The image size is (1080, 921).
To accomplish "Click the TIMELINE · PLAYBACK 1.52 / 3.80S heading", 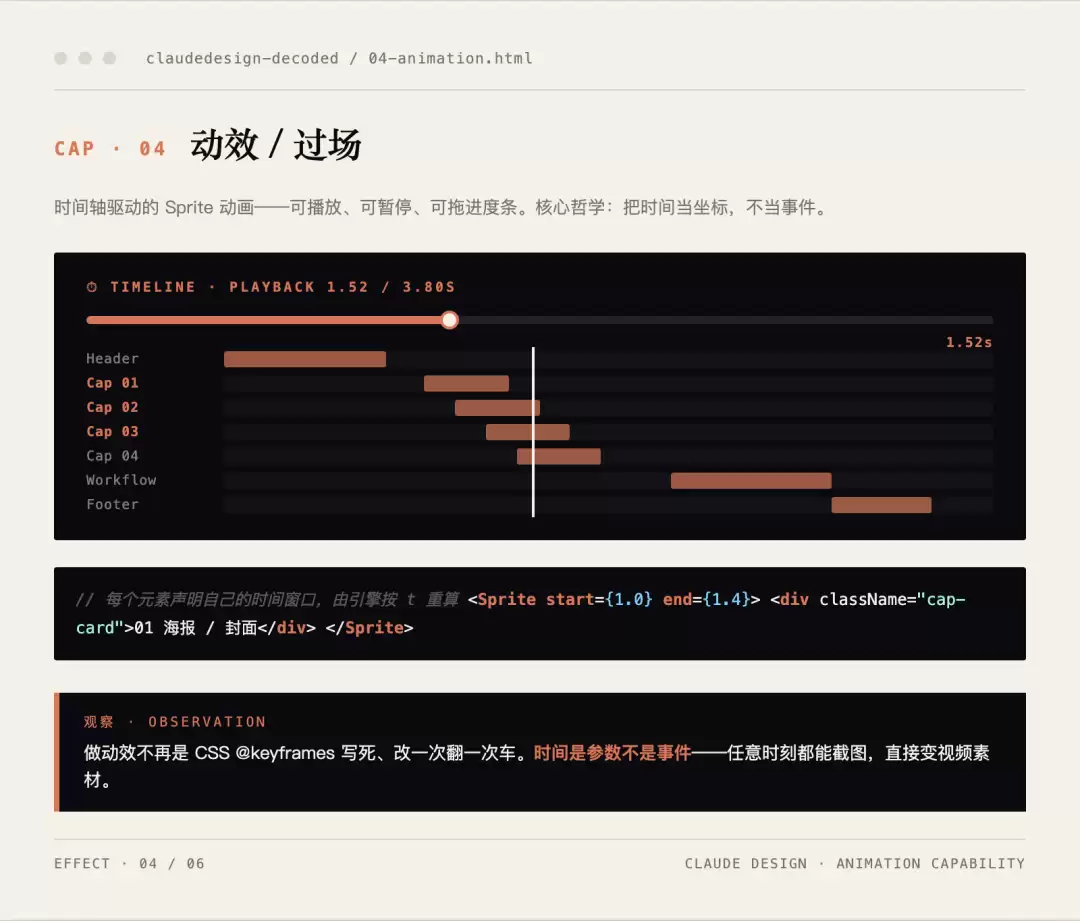I will tap(282, 287).
